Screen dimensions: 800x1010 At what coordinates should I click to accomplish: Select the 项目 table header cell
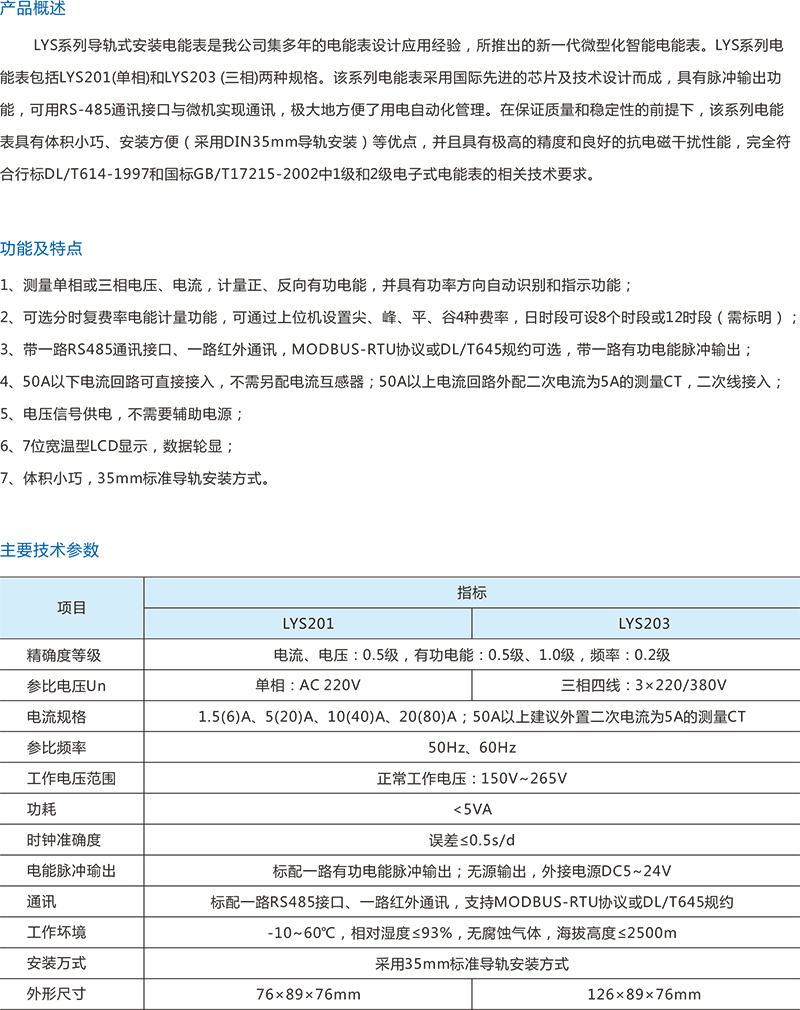coord(72,607)
